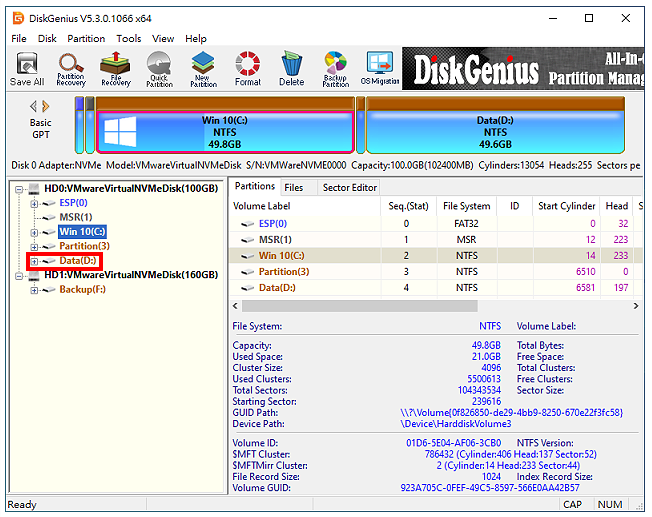The image size is (652, 517).
Task: Click the Seq.(Stat) column header
Action: tap(408, 206)
